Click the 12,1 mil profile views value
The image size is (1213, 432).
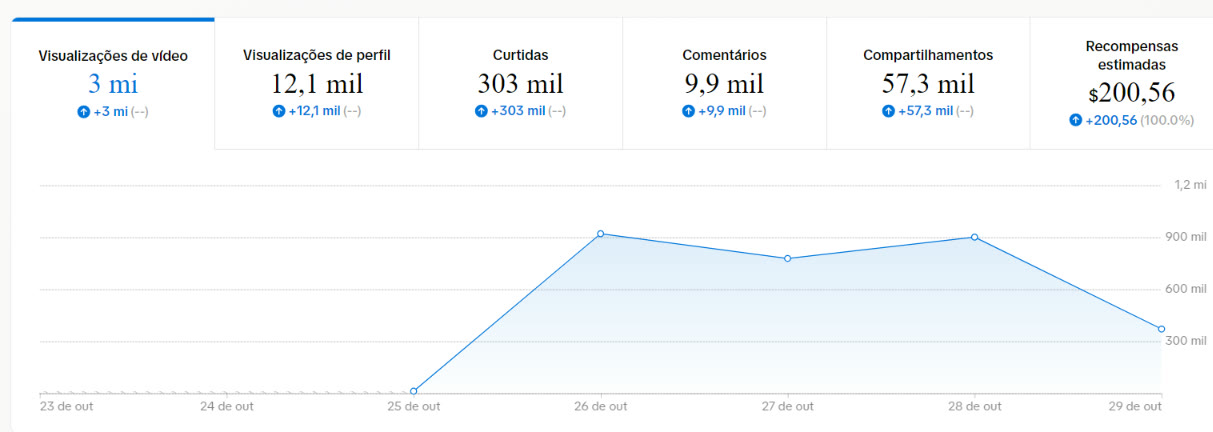317,83
